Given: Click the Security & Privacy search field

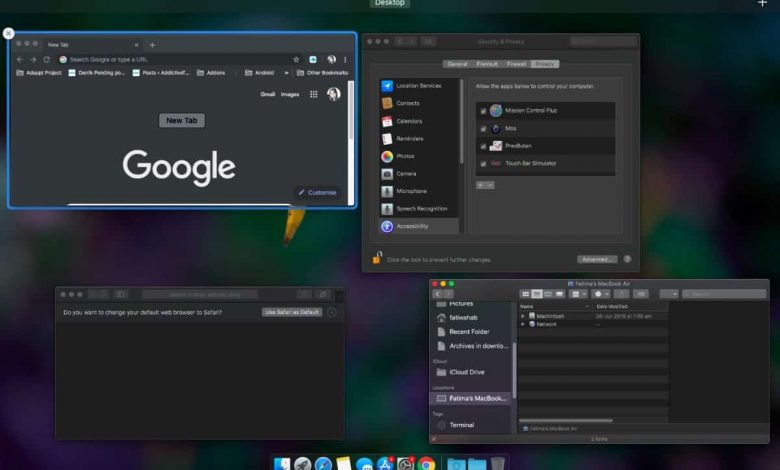Looking at the screenshot, I should (x=603, y=42).
